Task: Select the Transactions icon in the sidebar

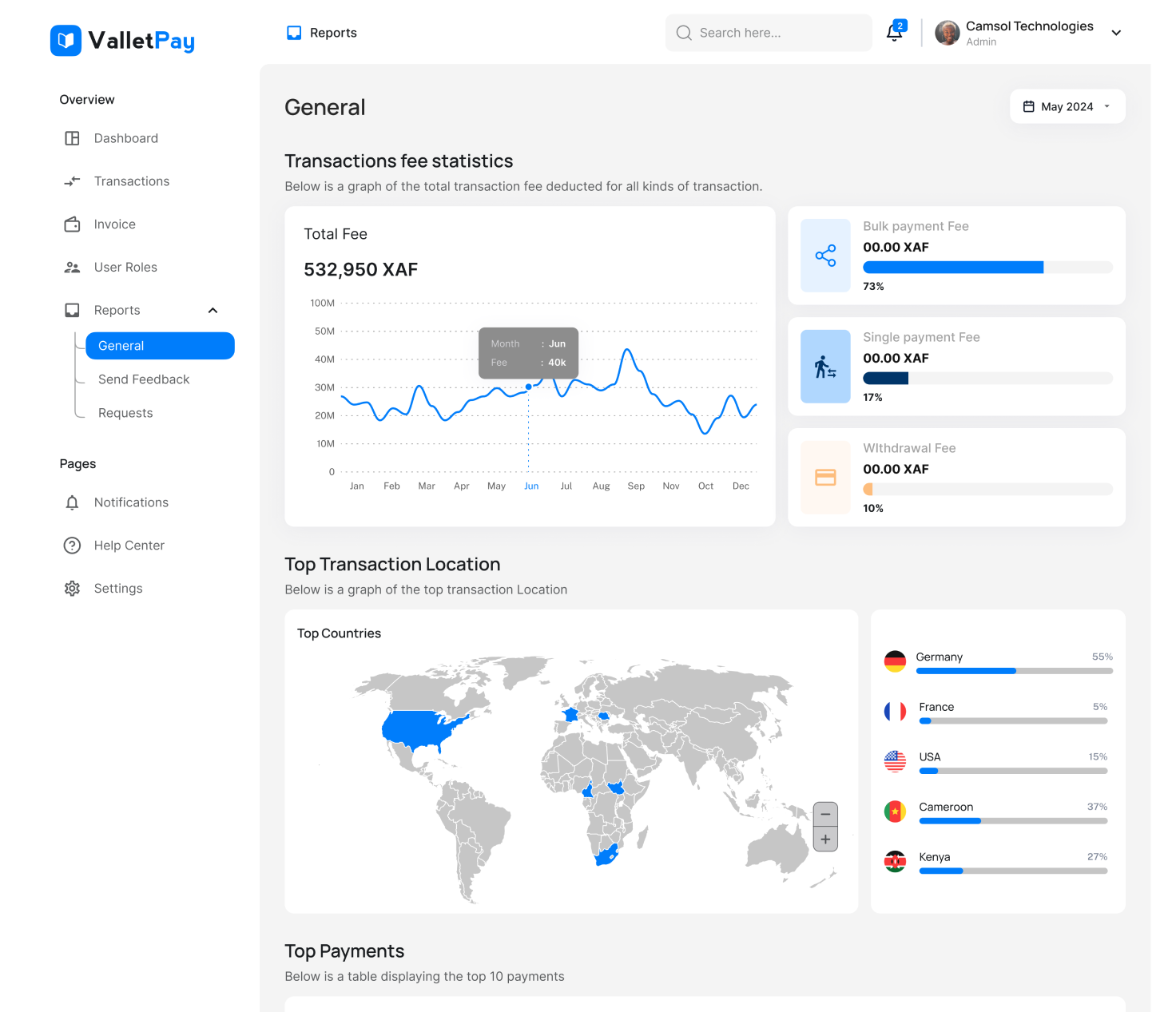Action: (x=72, y=181)
